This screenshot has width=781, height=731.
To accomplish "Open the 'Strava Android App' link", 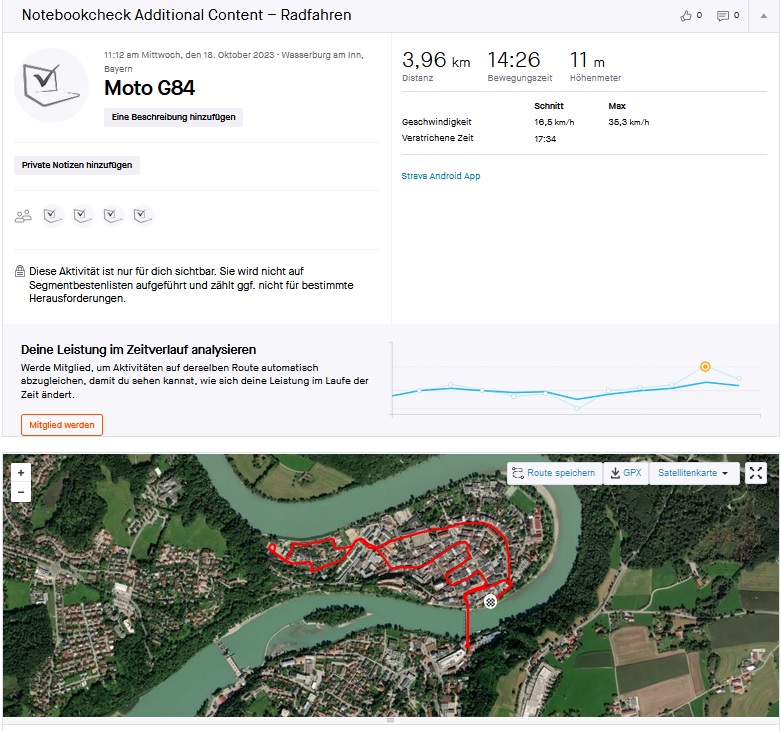I will [441, 176].
